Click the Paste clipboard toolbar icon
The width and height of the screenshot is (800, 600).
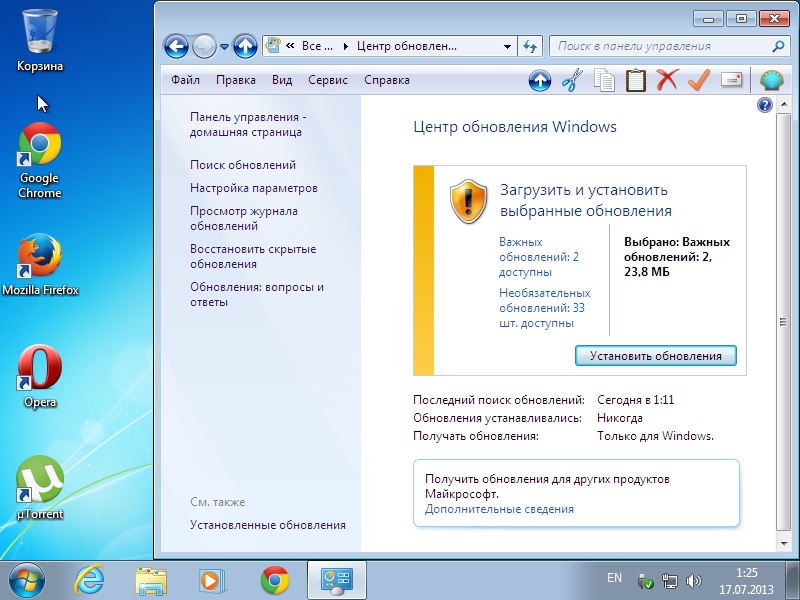point(636,80)
